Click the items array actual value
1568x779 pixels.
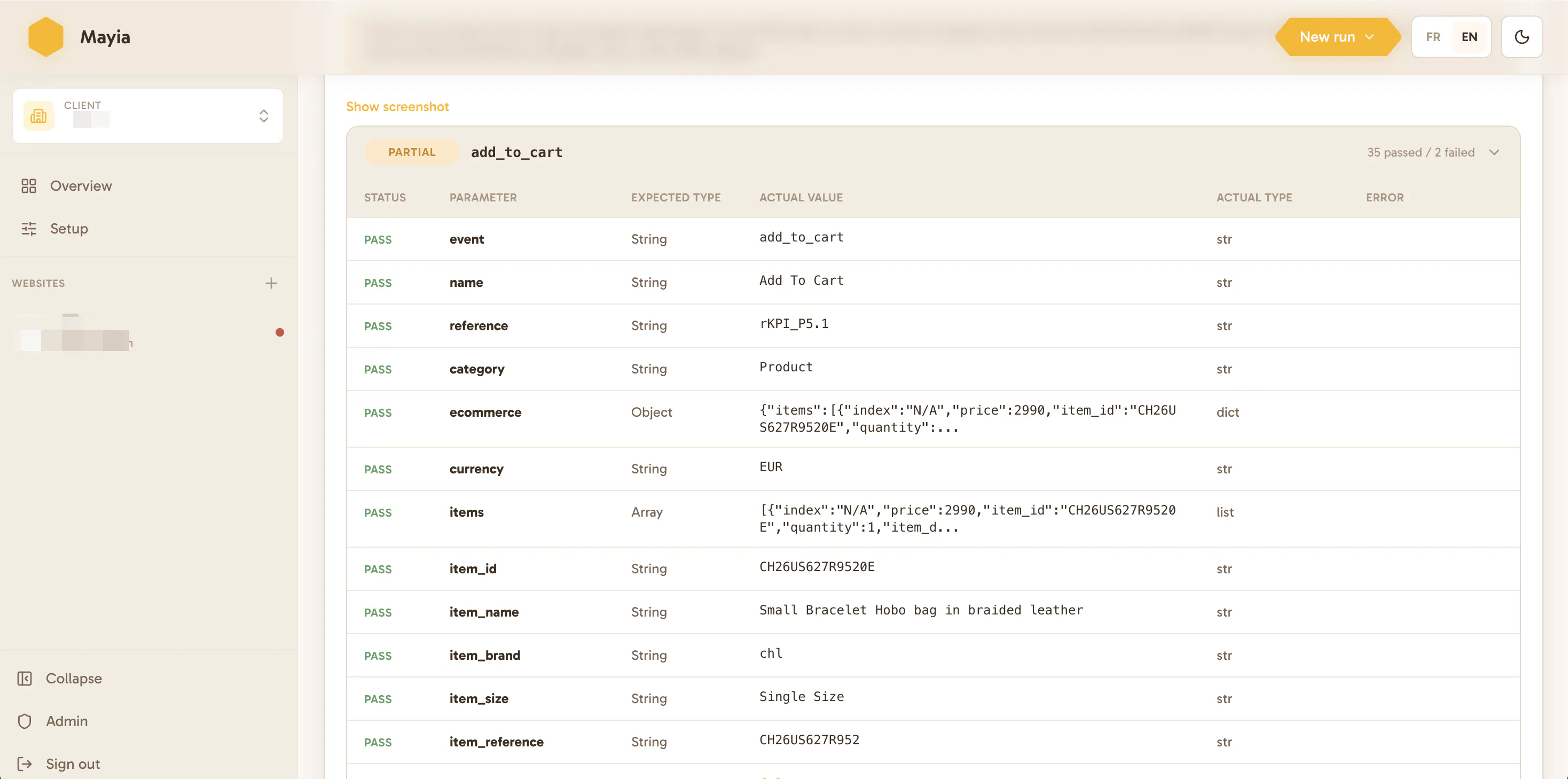pyautogui.click(x=967, y=518)
